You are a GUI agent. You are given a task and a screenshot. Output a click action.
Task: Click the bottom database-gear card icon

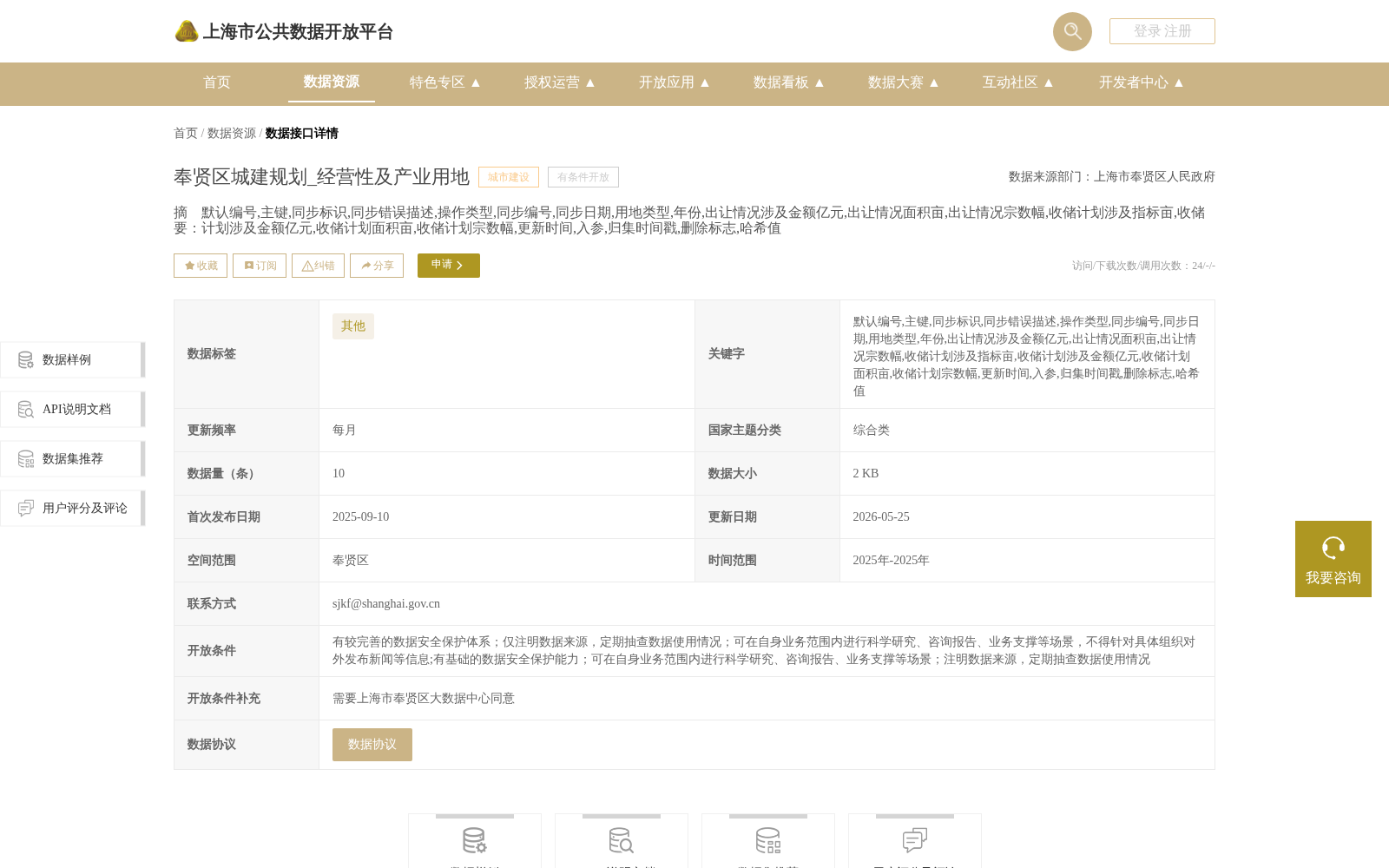coord(475,840)
